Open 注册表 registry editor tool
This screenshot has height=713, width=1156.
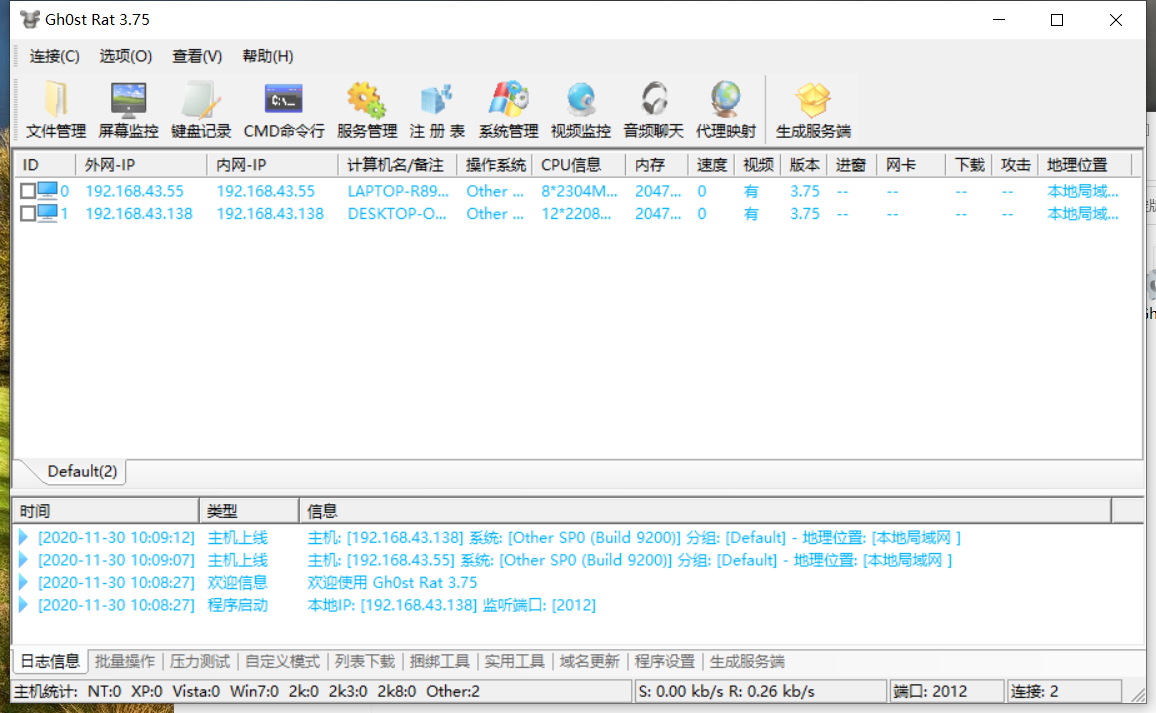point(436,110)
